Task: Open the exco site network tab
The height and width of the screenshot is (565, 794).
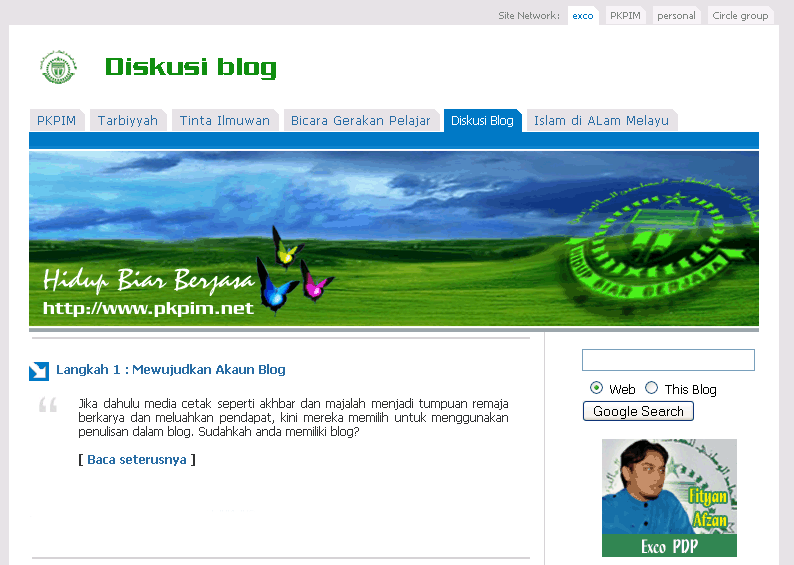Action: (x=583, y=16)
